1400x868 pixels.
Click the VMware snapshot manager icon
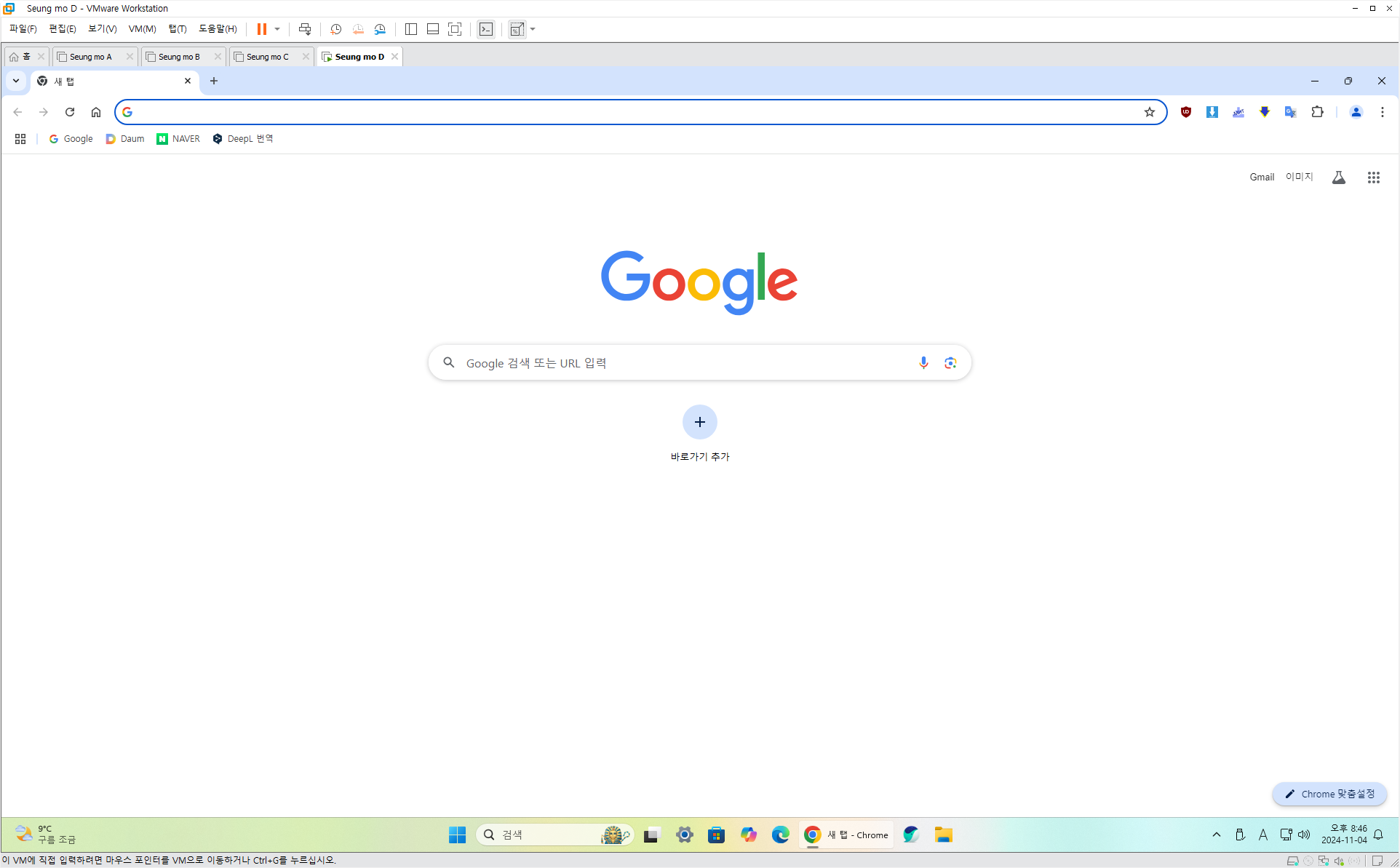[x=380, y=29]
